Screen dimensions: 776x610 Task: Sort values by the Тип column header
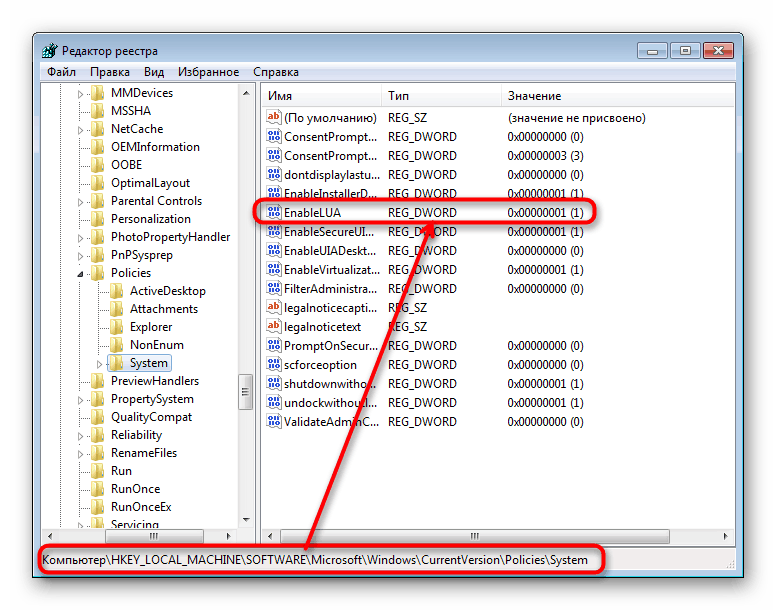[x=441, y=96]
